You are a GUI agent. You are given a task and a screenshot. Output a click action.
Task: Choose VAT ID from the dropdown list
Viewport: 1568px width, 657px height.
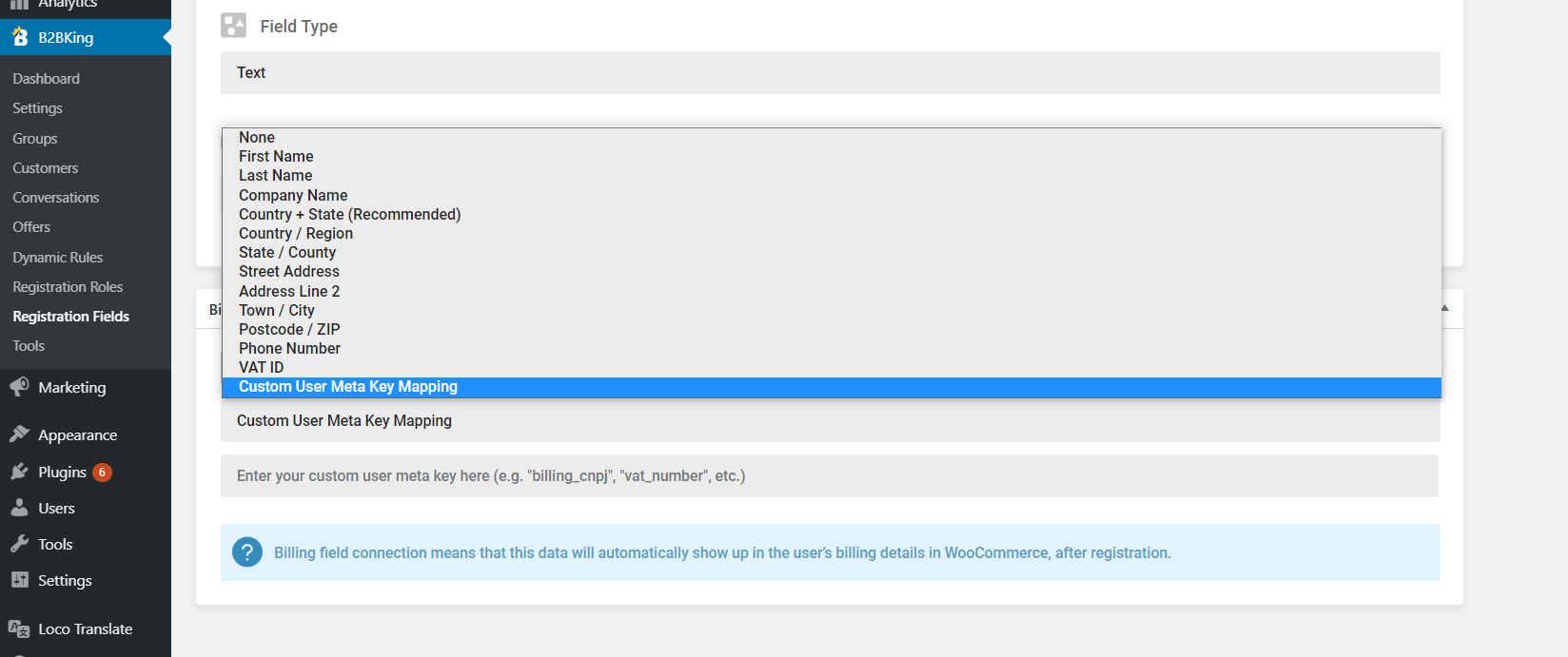pyautogui.click(x=832, y=367)
